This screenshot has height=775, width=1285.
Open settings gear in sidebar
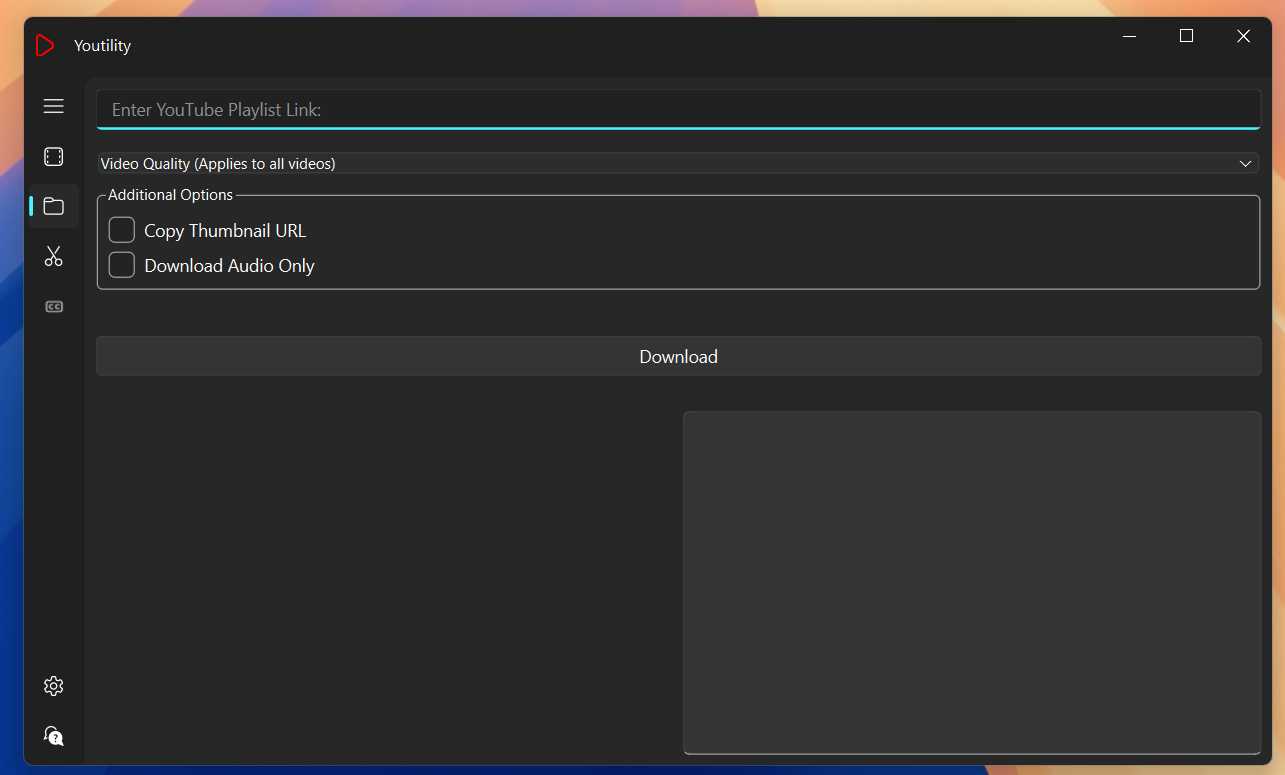(x=54, y=686)
